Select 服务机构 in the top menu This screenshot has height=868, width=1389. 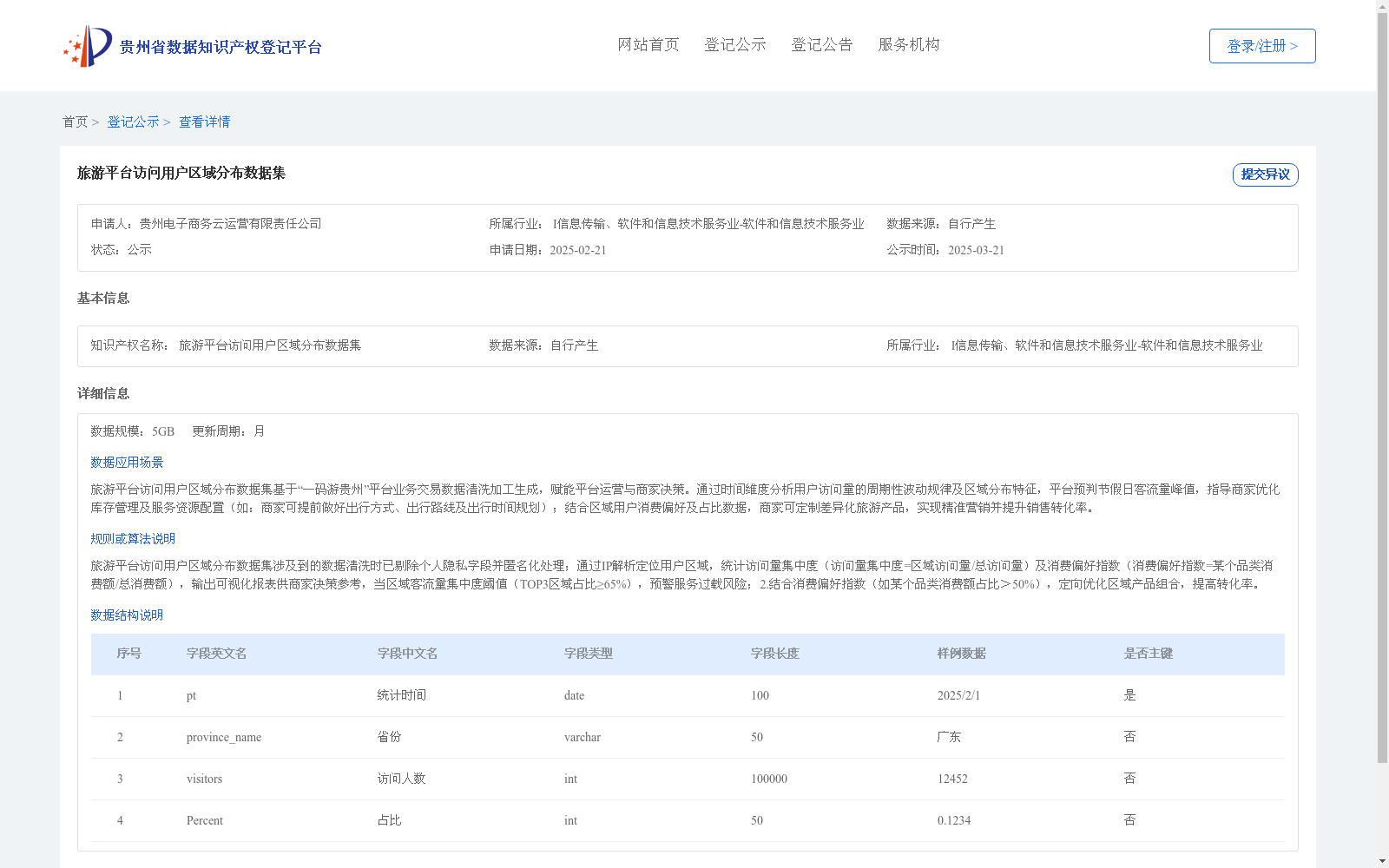pos(909,45)
